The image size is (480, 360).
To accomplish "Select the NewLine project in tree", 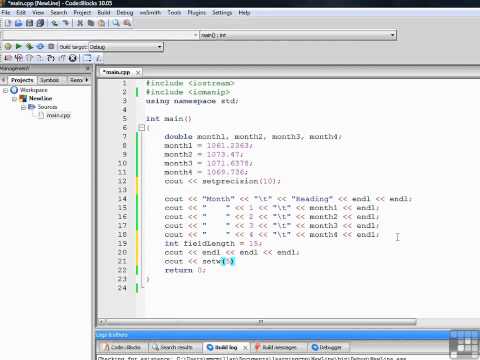I will point(40,98).
